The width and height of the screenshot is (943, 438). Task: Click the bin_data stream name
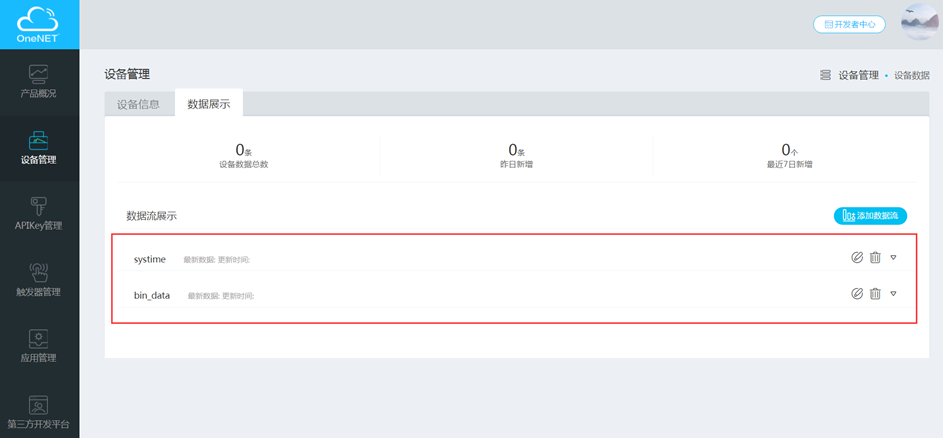[x=152, y=296]
